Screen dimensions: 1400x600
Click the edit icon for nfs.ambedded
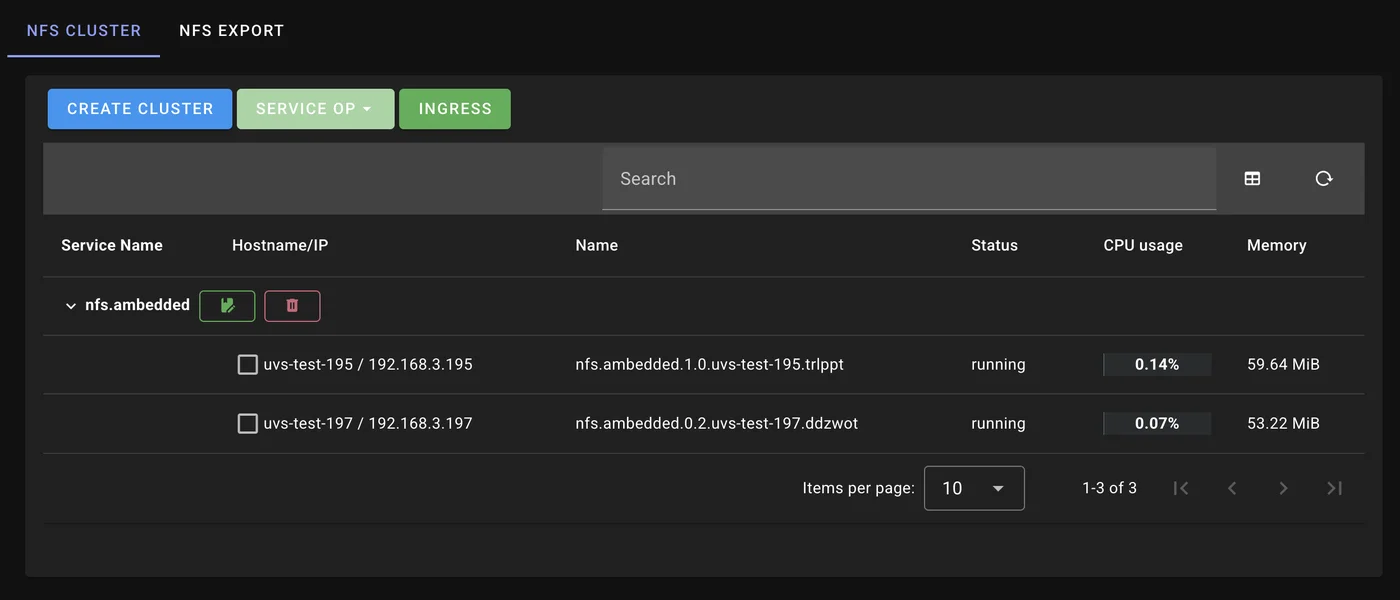(x=227, y=306)
